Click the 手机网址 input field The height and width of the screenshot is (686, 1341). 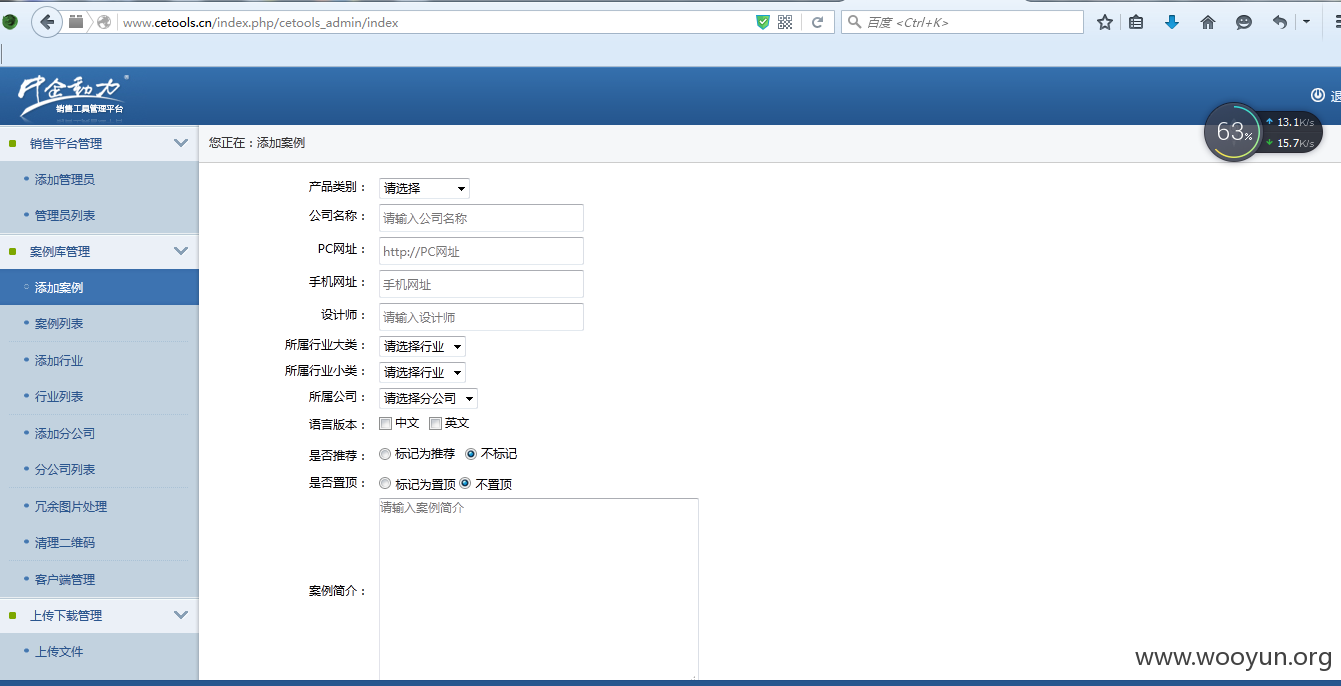point(481,284)
